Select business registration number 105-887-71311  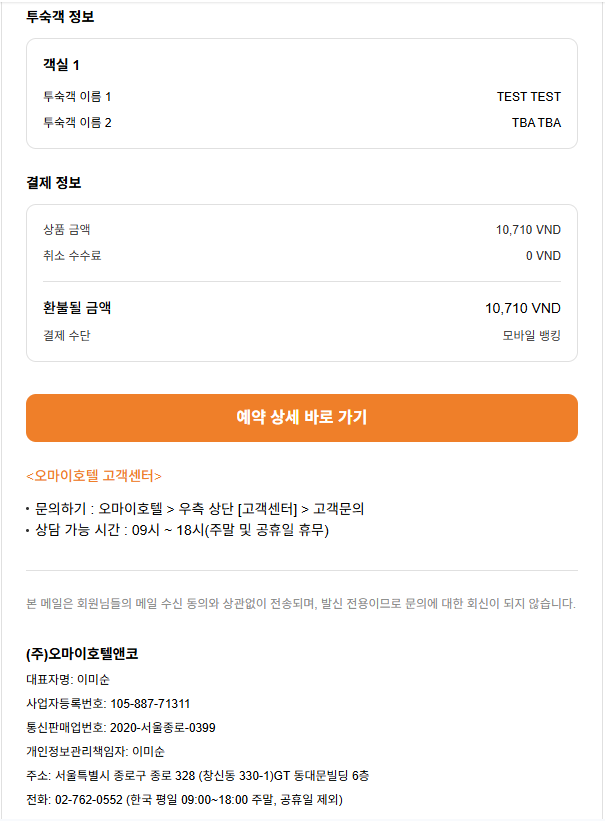[x=150, y=703]
